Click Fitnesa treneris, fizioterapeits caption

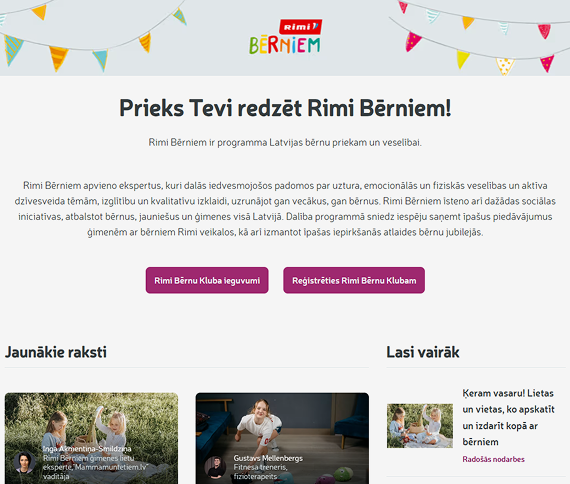click(260, 472)
